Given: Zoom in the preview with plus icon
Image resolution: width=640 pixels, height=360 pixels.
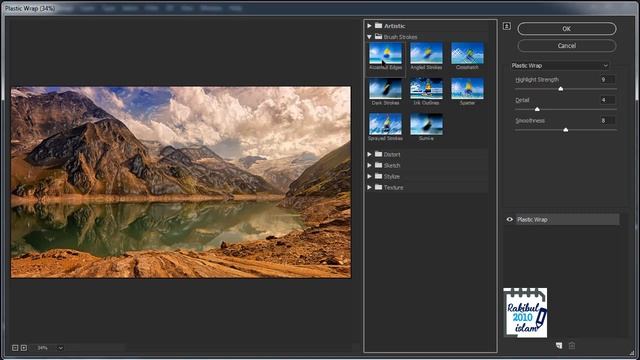Looking at the screenshot, I should click(x=24, y=348).
